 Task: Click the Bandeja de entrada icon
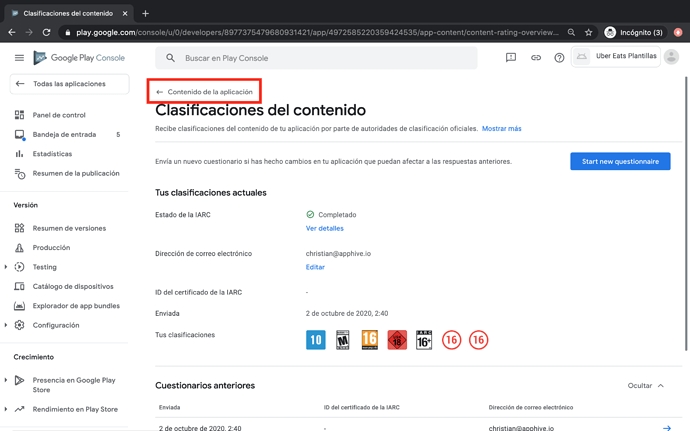click(x=19, y=135)
